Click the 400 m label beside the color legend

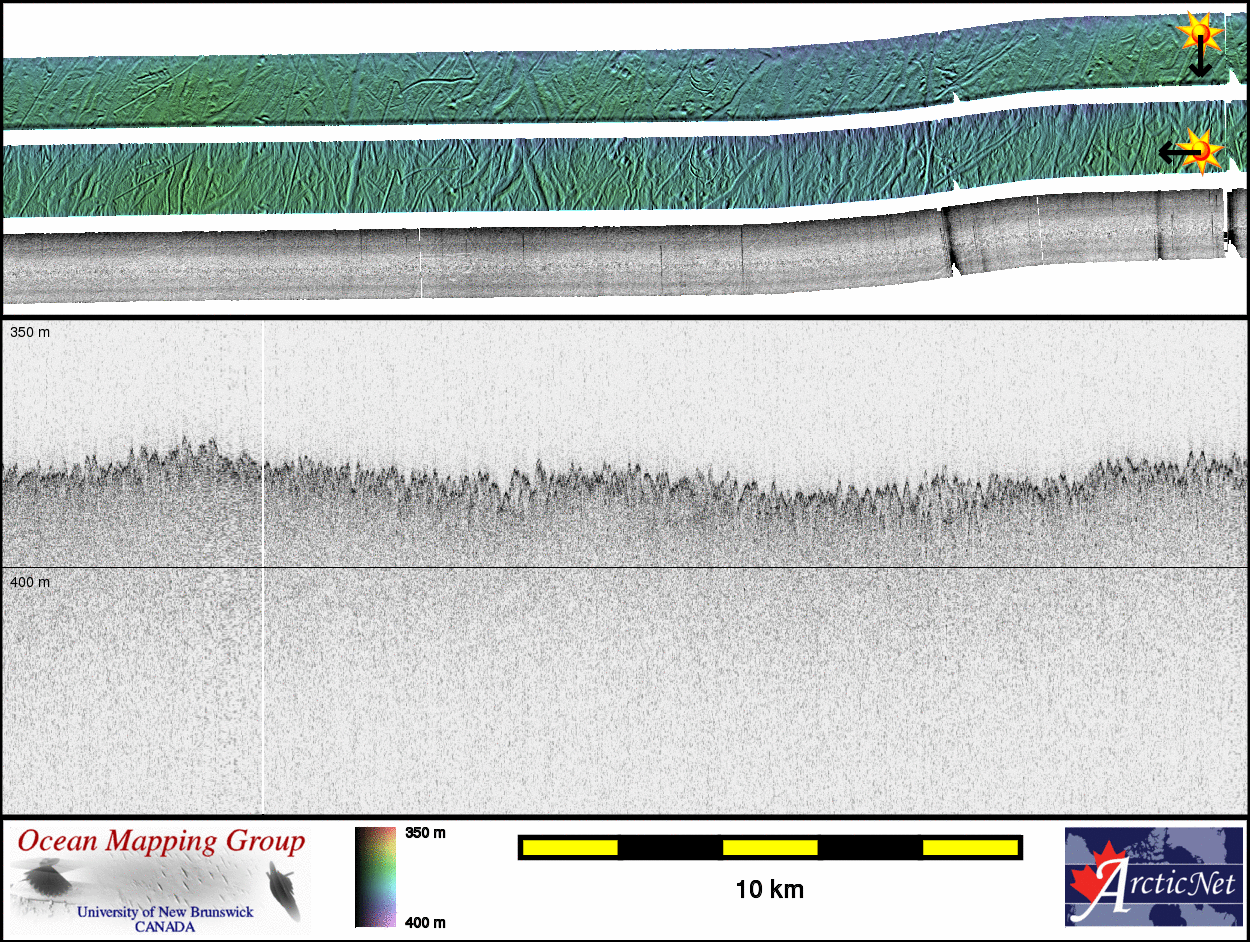point(425,922)
